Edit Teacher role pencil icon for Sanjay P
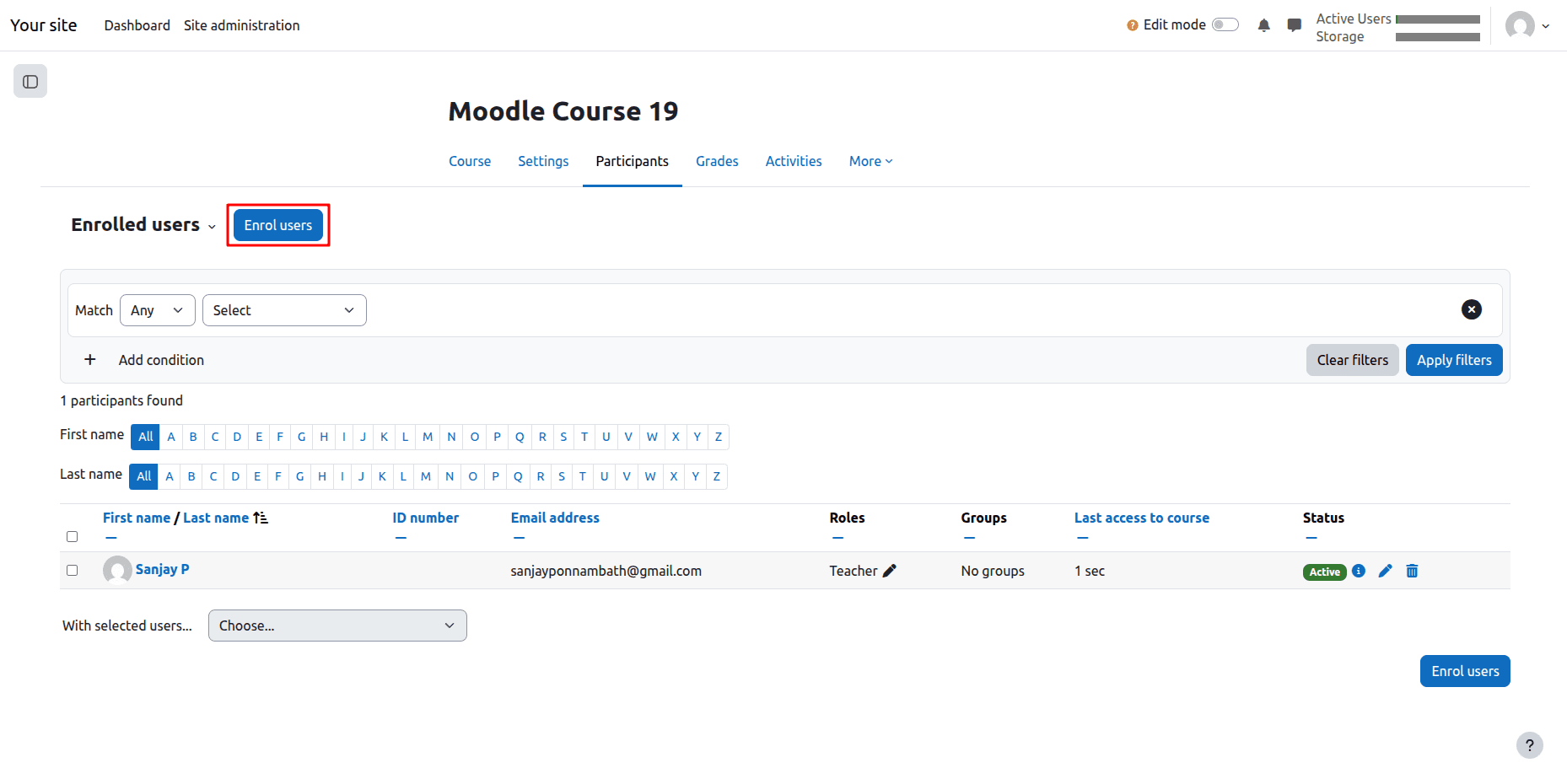The width and height of the screenshot is (1567, 784). [889, 571]
